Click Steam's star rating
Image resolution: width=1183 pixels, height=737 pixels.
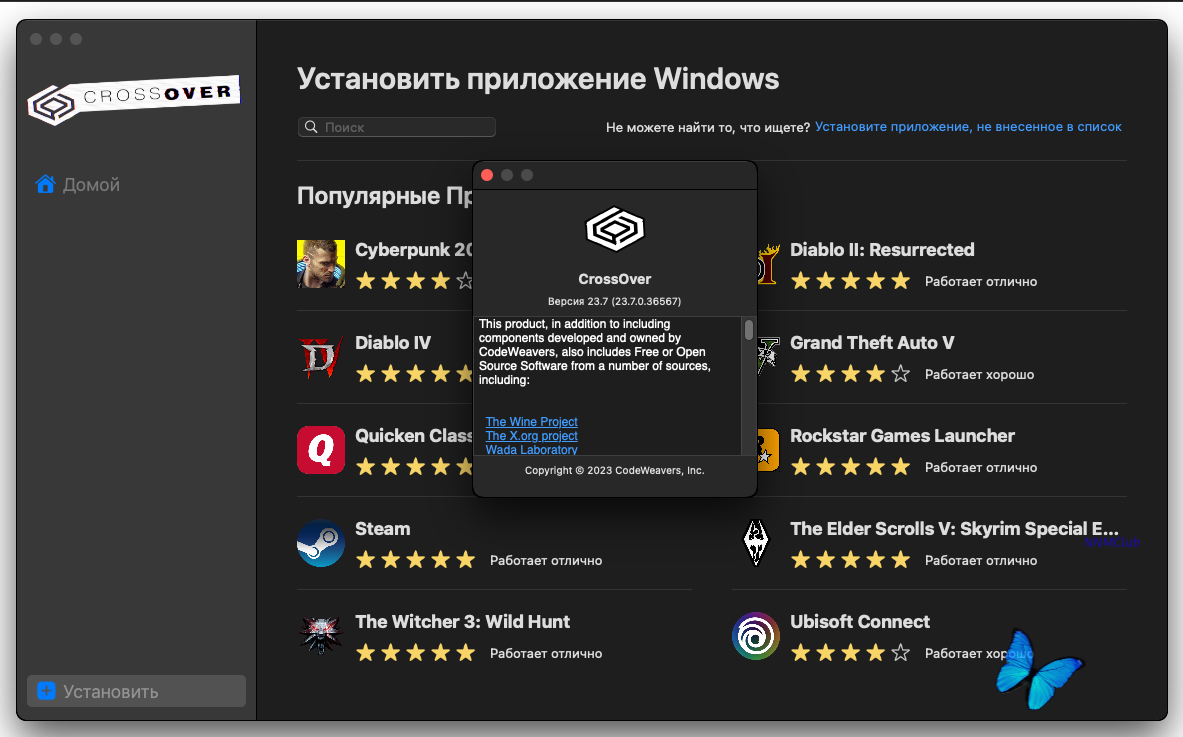coord(416,560)
